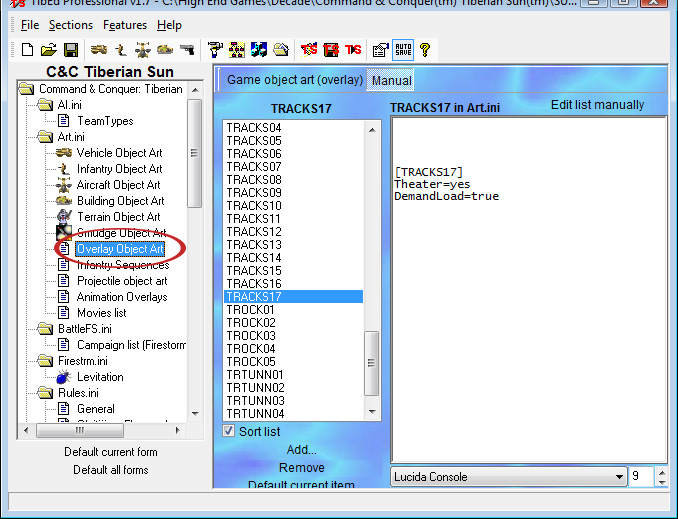Open the infantry editor soldier icon
This screenshot has height=519, width=678.
pos(121,50)
